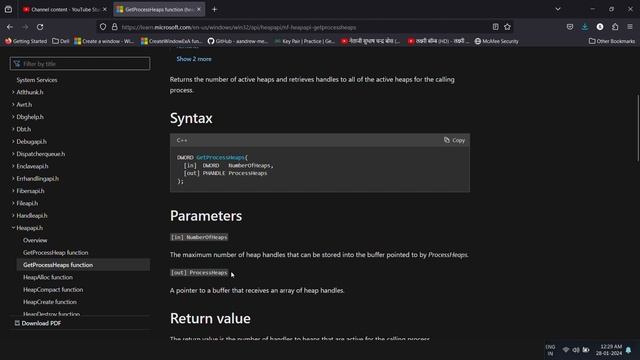Click the Download PDF button
This screenshot has width=640, height=360.
(x=38, y=323)
